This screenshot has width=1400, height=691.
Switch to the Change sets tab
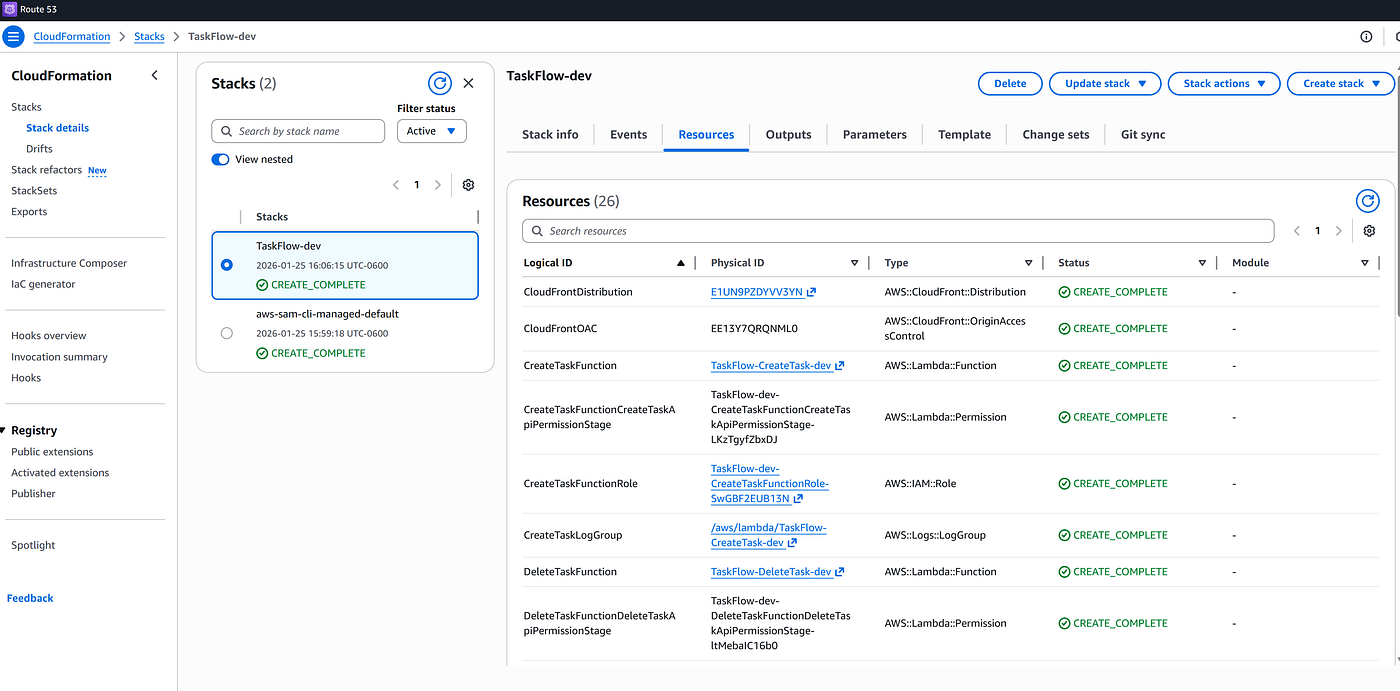tap(1056, 134)
